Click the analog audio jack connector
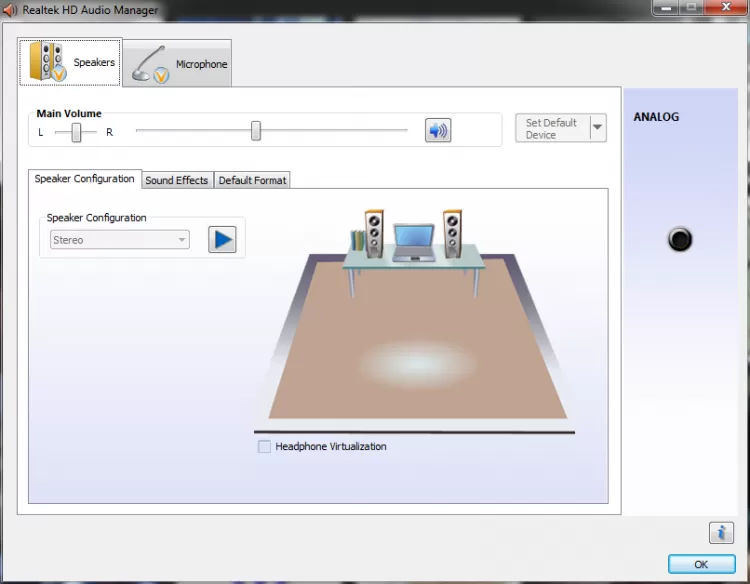 (x=680, y=240)
